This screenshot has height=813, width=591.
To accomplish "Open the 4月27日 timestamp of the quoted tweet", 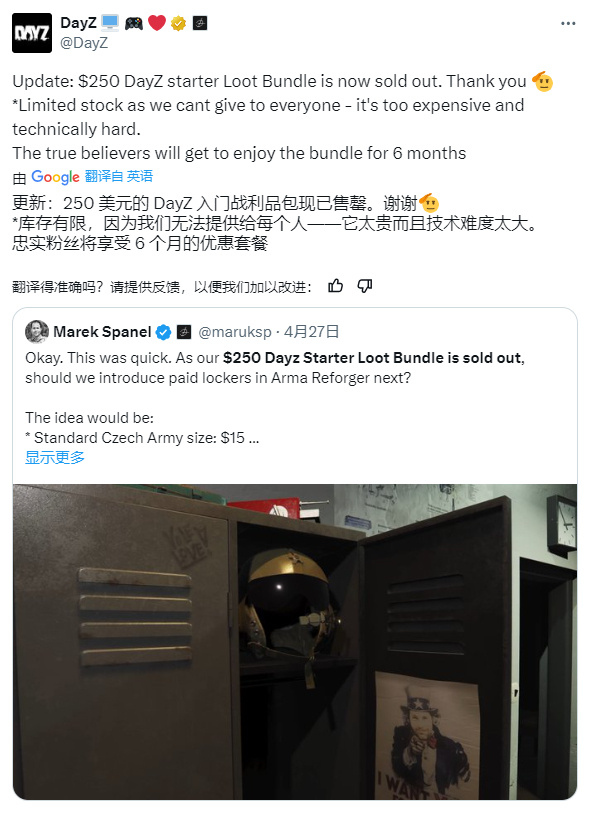I will coord(312,332).
